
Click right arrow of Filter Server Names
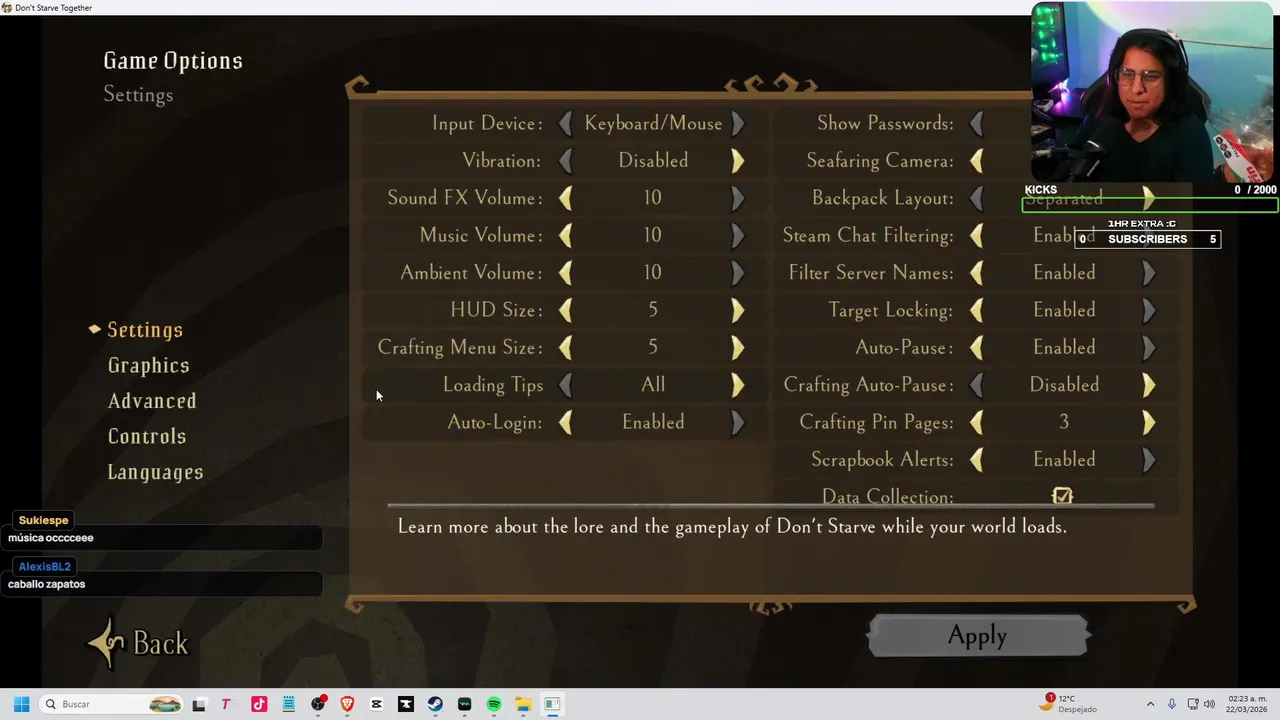[x=1148, y=273]
